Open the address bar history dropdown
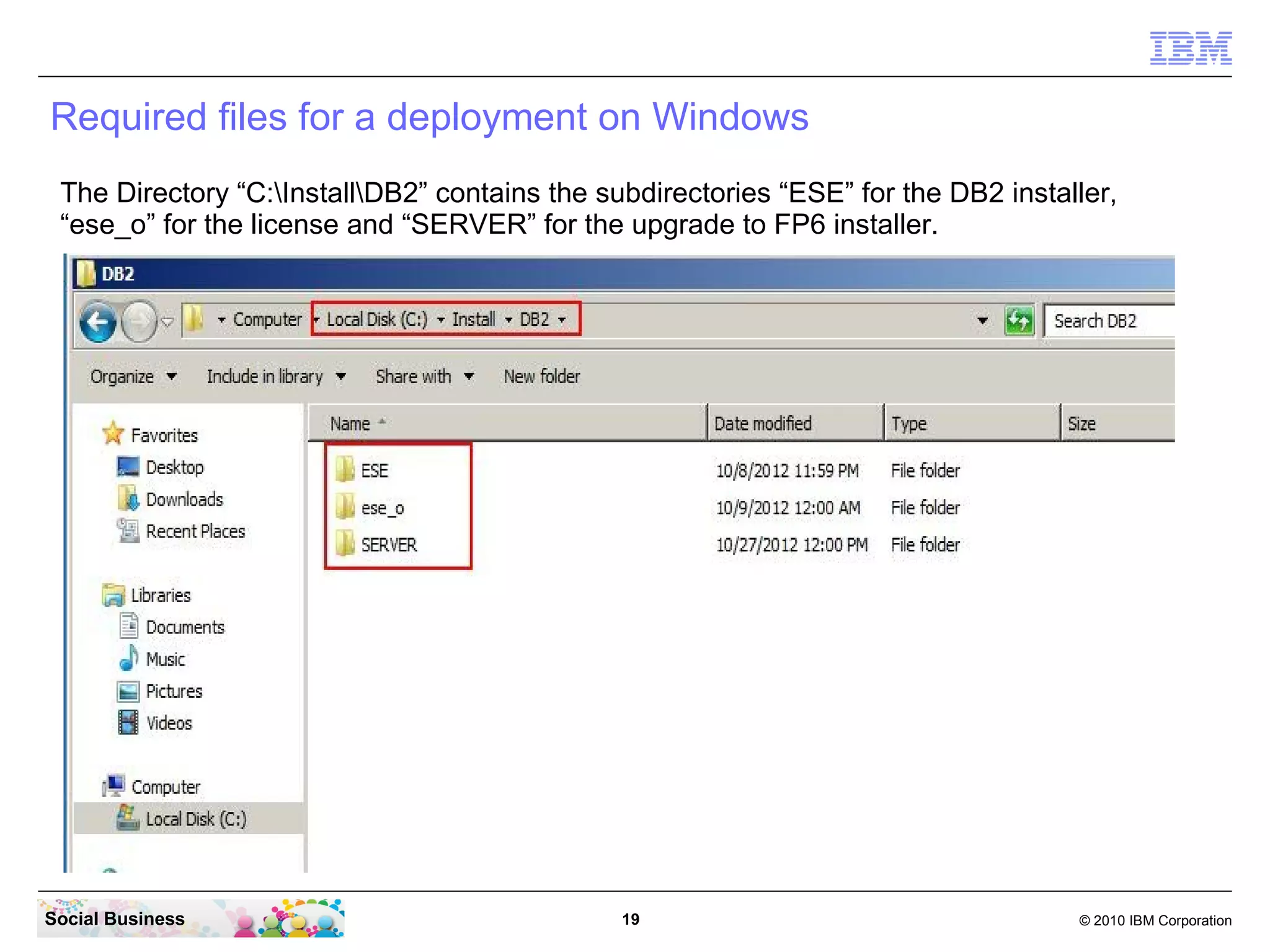1270x952 pixels. tap(982, 321)
